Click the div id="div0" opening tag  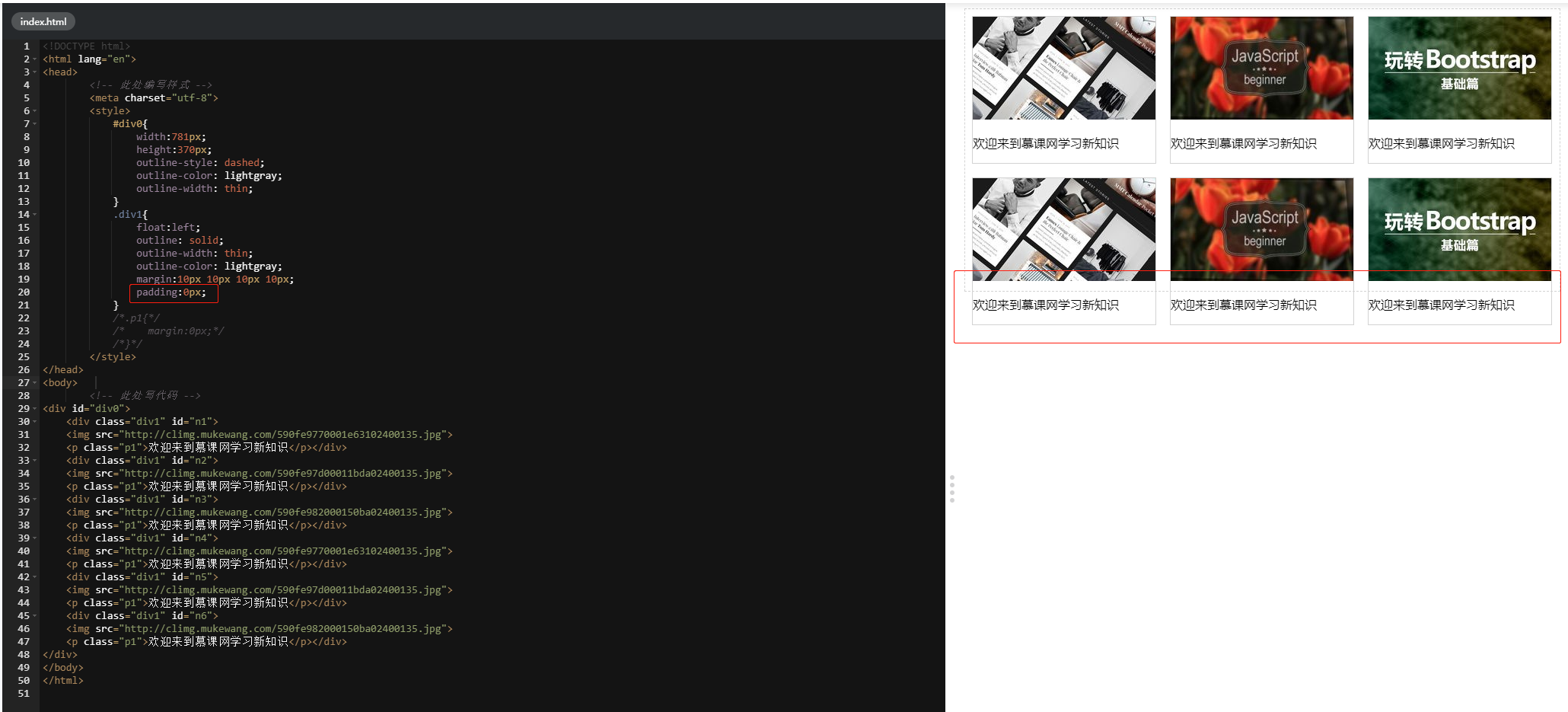coord(87,409)
